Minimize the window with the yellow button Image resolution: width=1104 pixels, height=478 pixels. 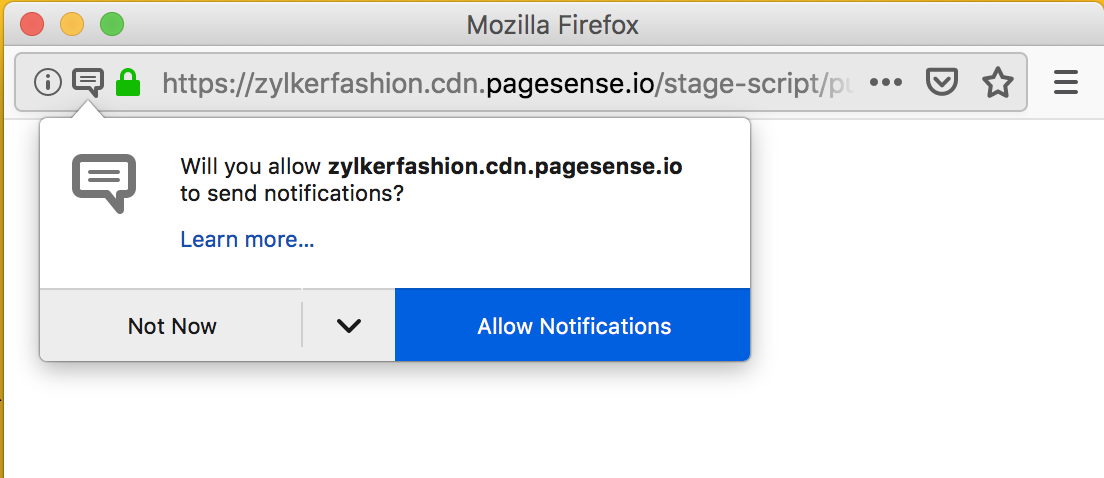point(72,24)
